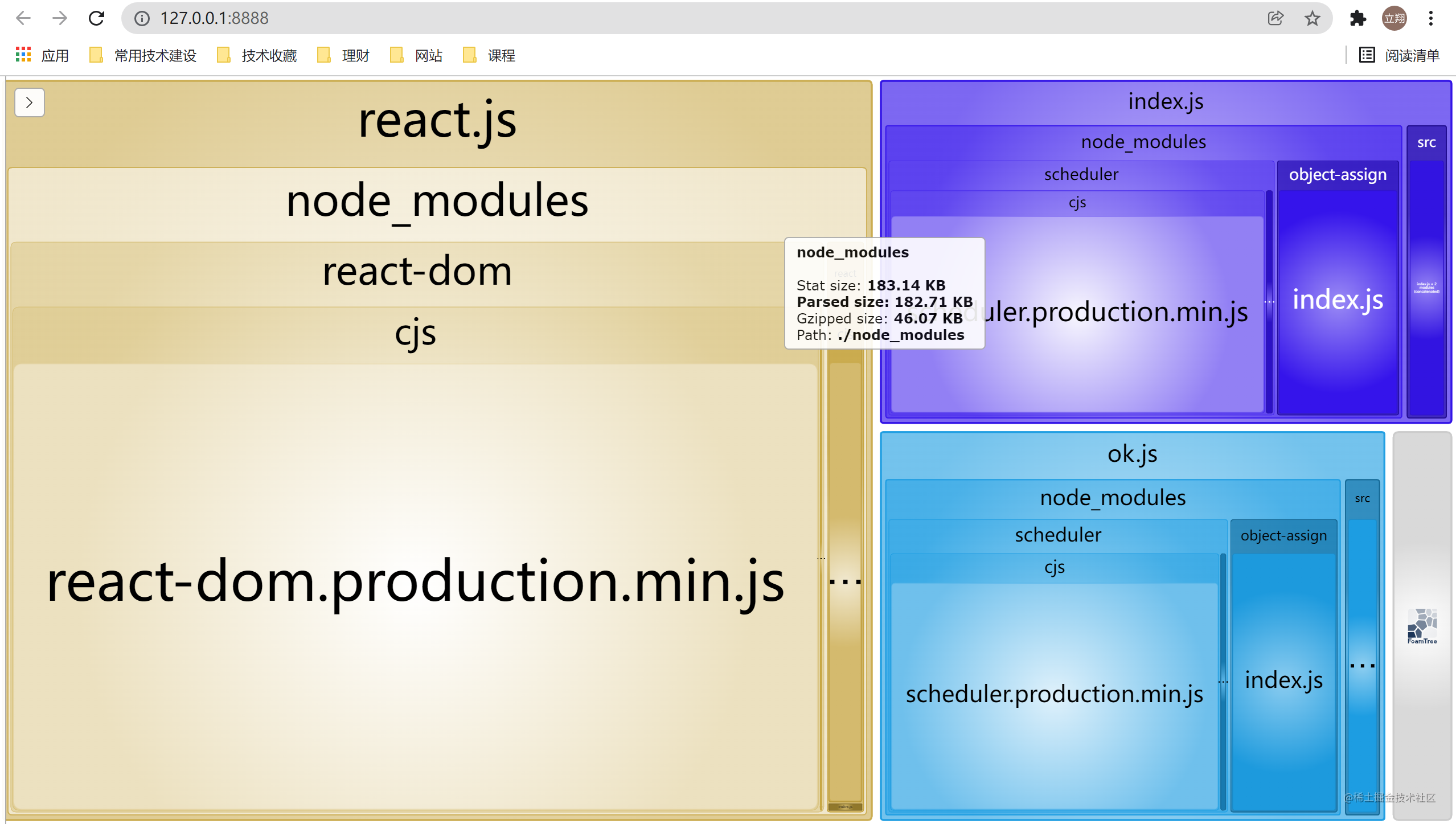Open the 理财 bookmark folder
This screenshot has height=824, width=1456.
point(343,55)
